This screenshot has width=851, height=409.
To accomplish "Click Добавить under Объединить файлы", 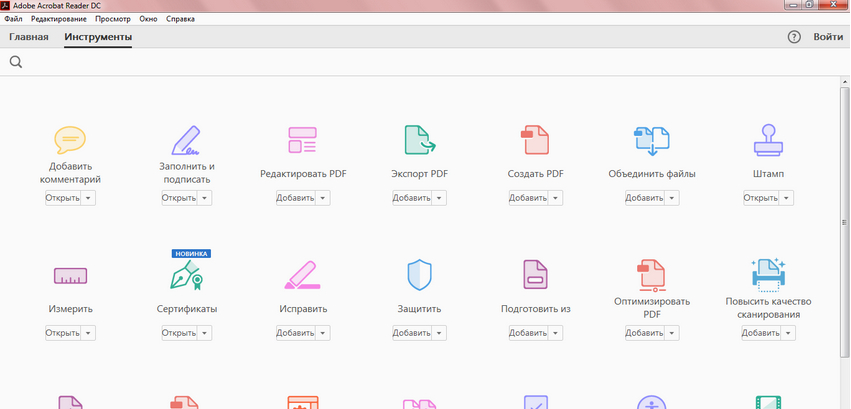I will tap(645, 198).
